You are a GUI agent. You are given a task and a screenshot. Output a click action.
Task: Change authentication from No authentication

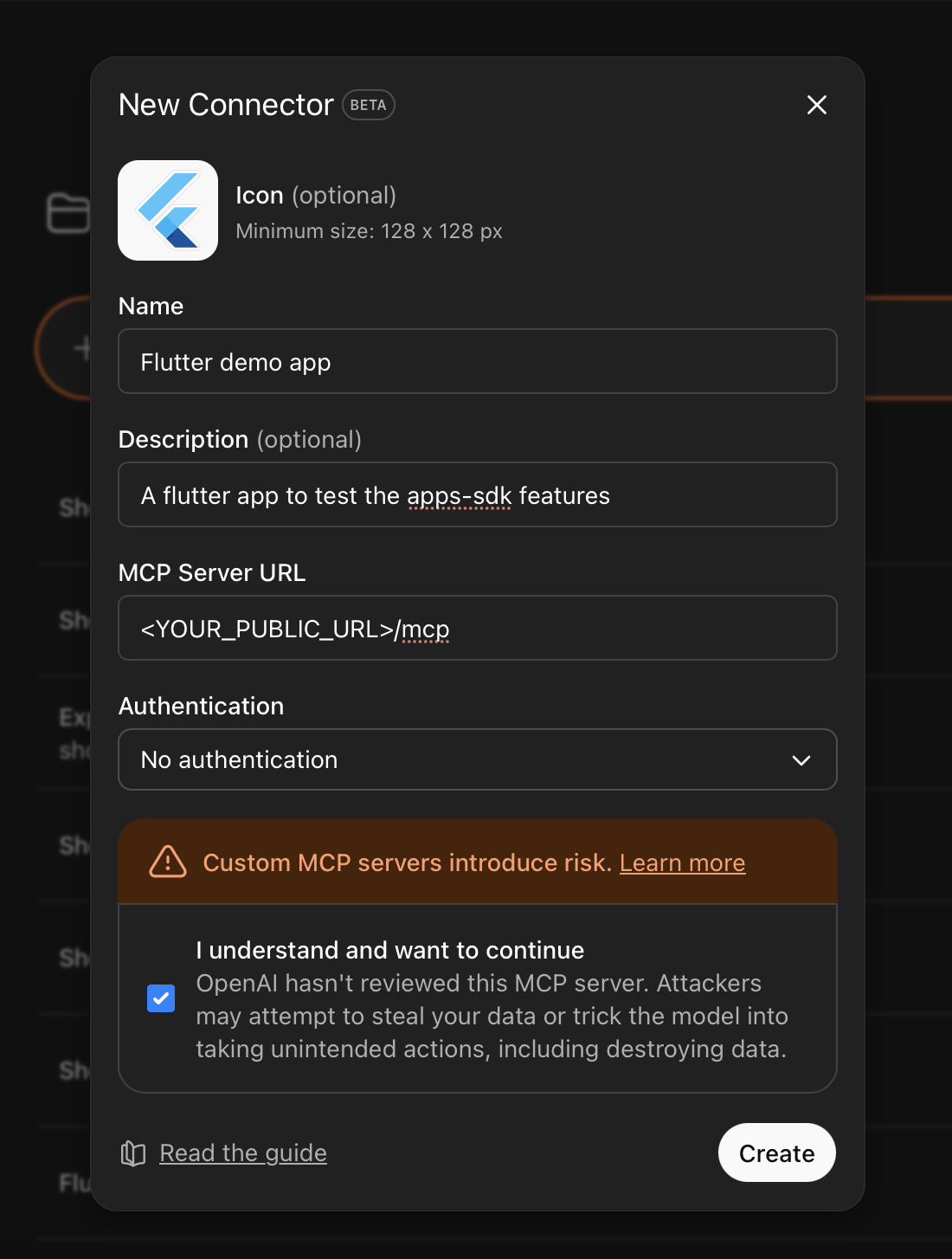click(477, 759)
